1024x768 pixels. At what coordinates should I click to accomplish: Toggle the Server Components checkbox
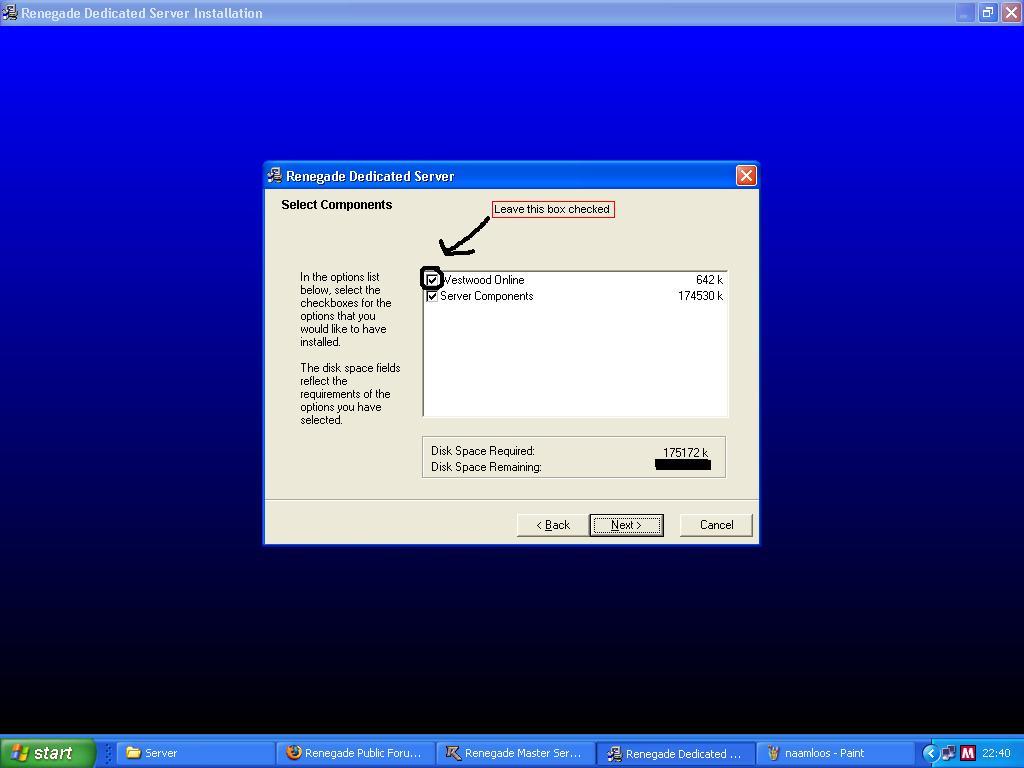432,296
